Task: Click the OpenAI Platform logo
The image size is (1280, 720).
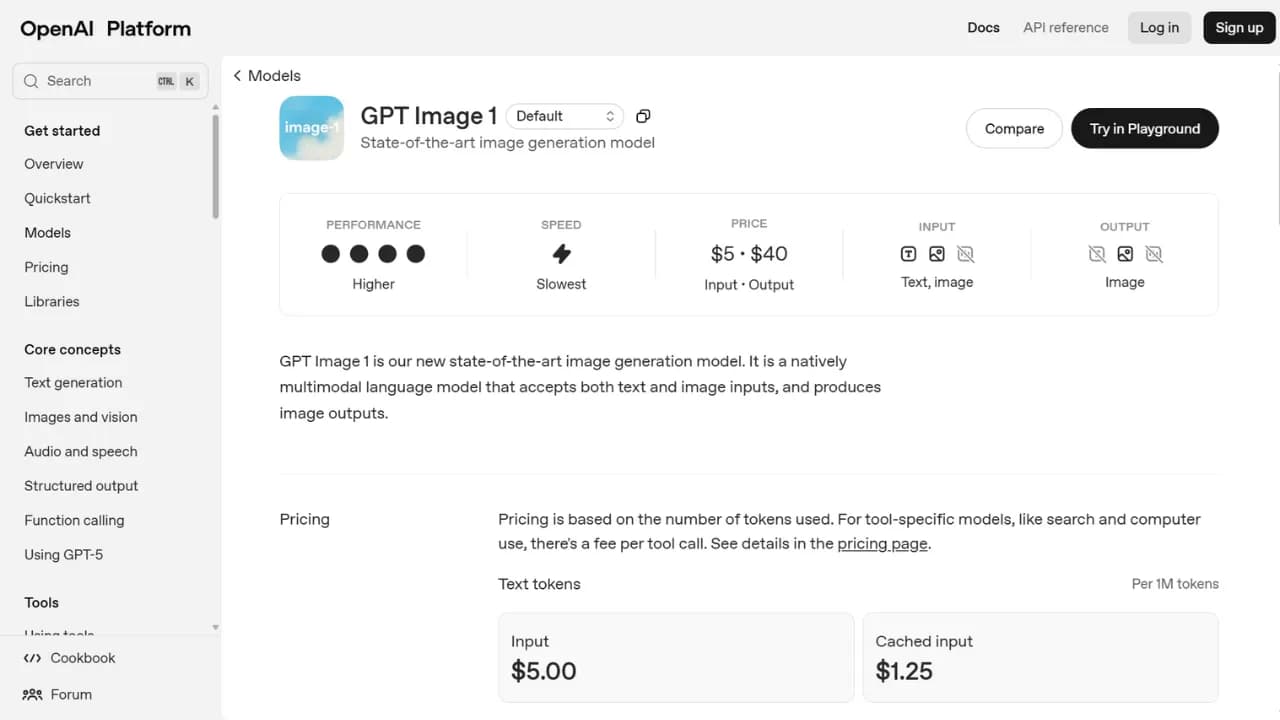Action: [x=105, y=28]
